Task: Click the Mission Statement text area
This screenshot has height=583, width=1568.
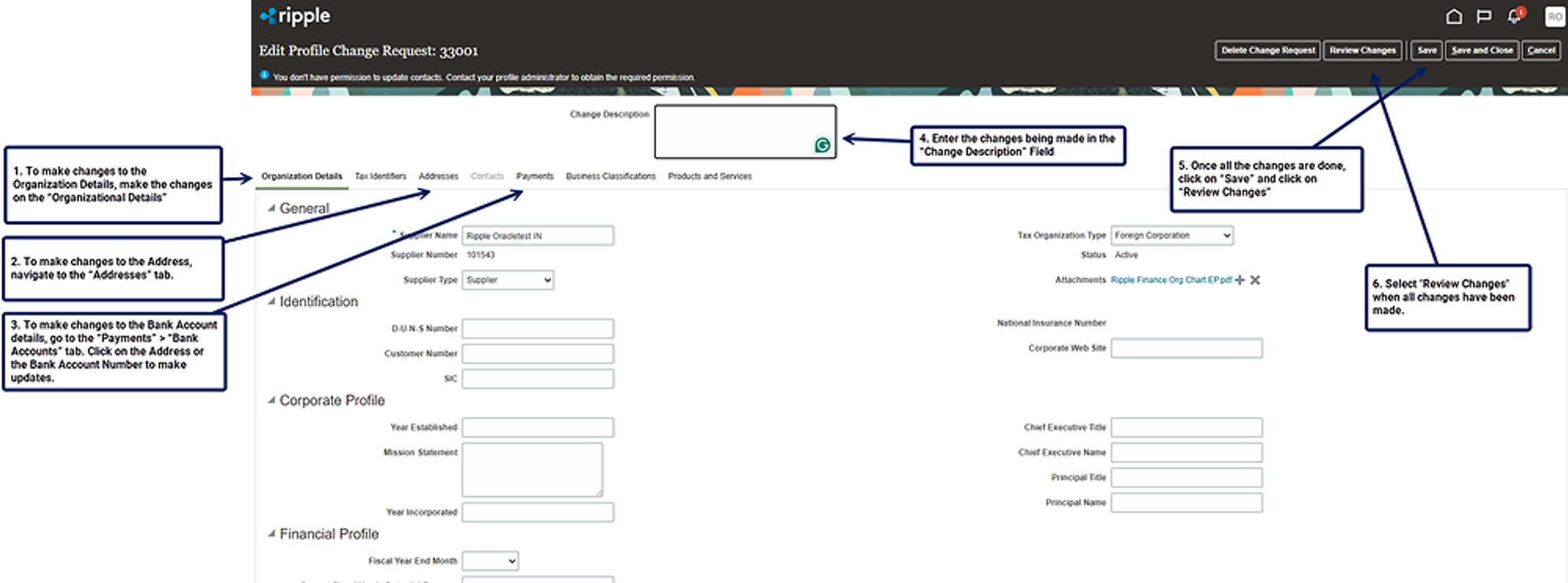Action: click(x=532, y=470)
